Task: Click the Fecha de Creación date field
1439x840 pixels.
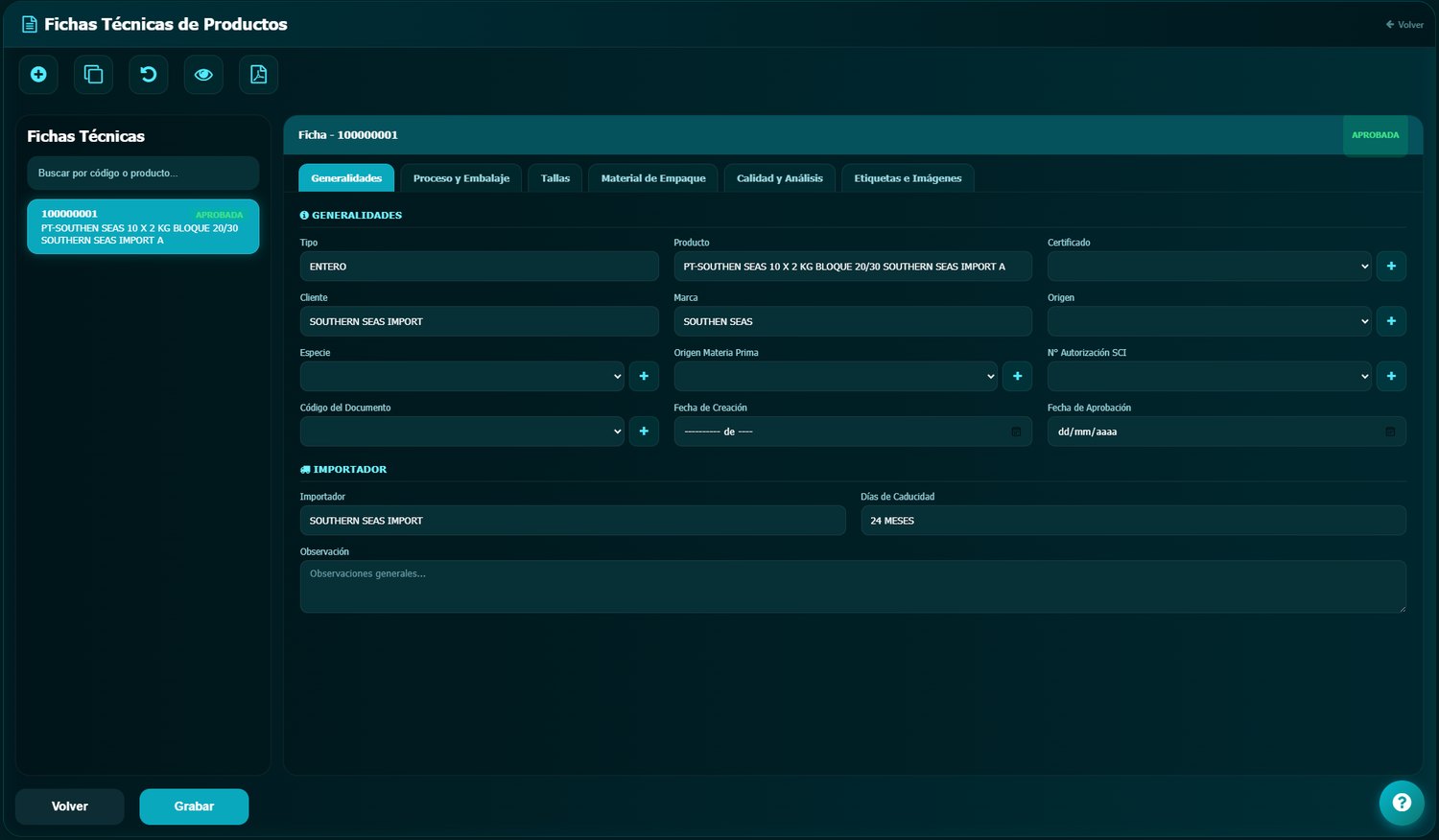Action: 853,432
